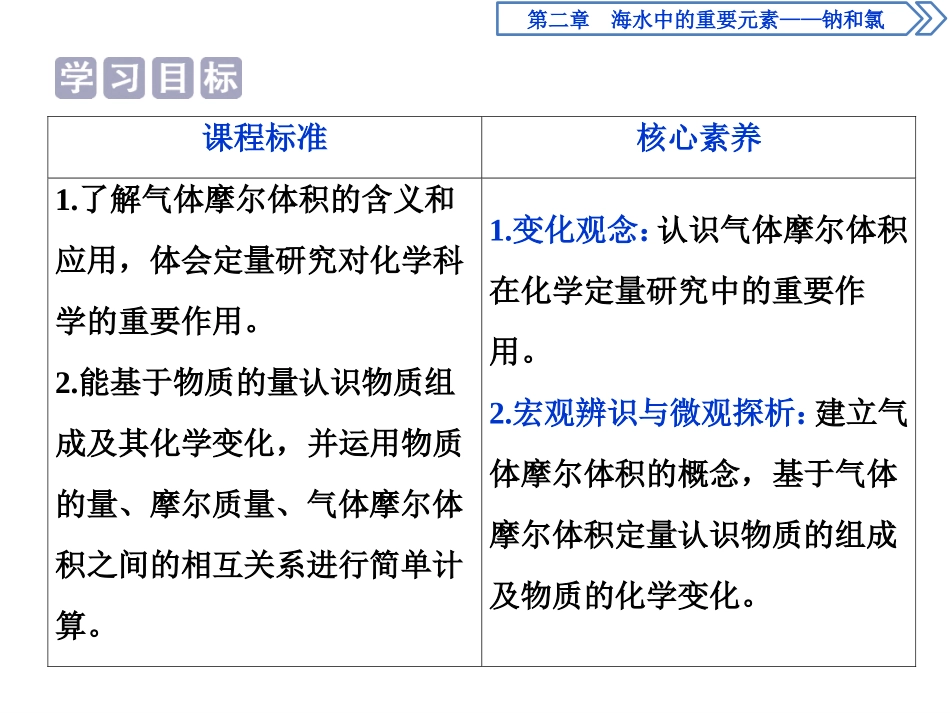
Task: Click the text '建立气' after the blue heading
Action: [x=862, y=413]
